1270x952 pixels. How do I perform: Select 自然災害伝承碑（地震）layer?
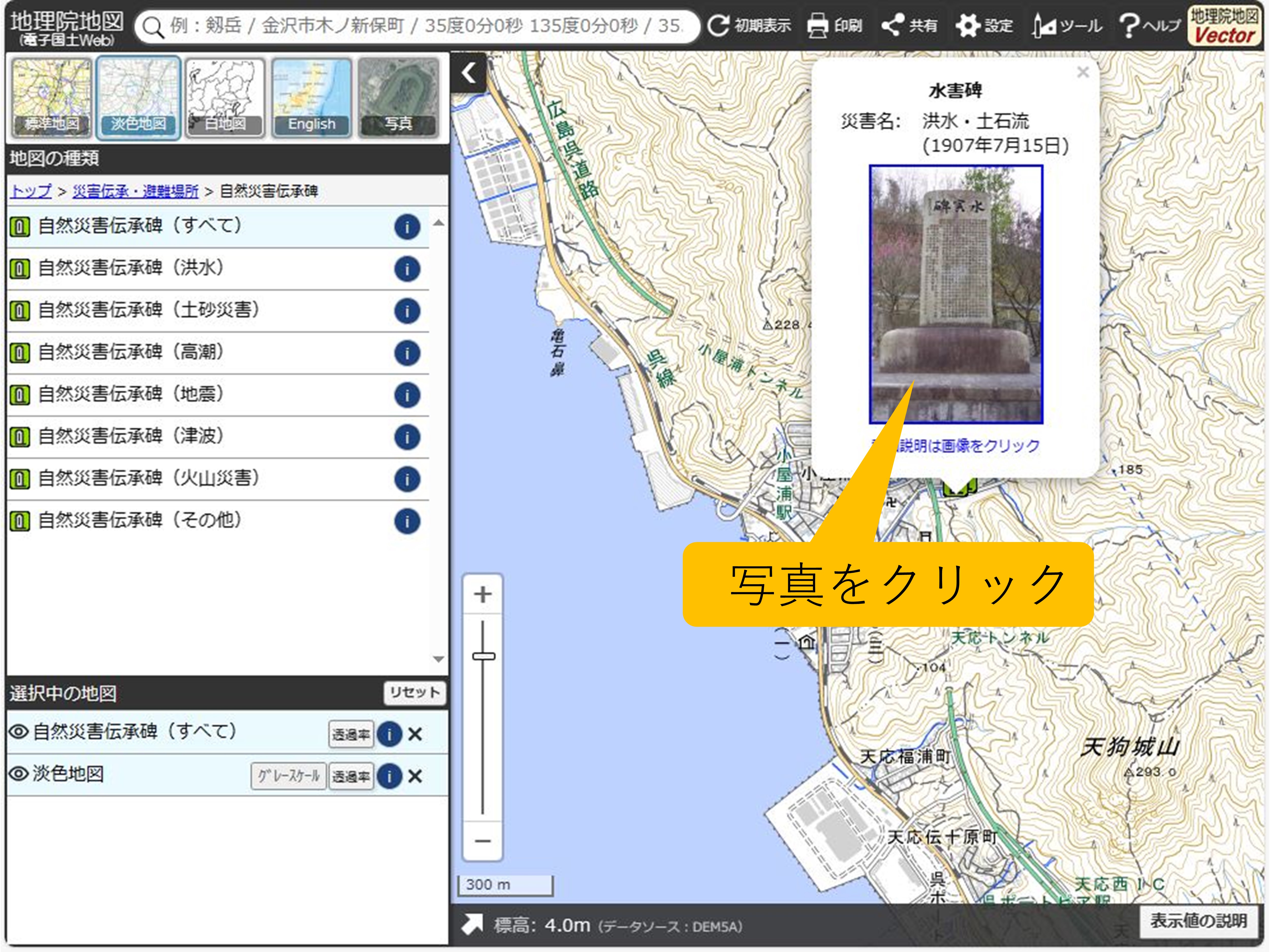(218, 395)
